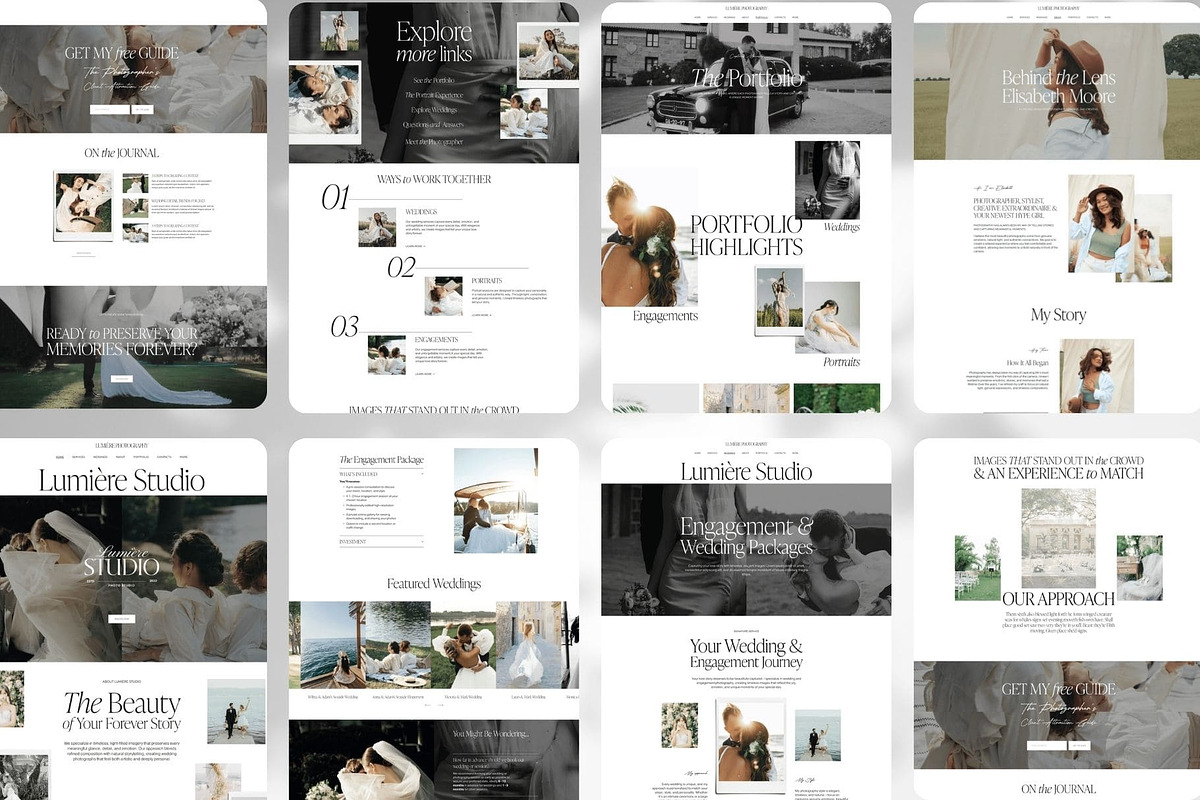1200x800 pixels.
Task: Click polaroid of woman standing in field
Action: [x=779, y=300]
